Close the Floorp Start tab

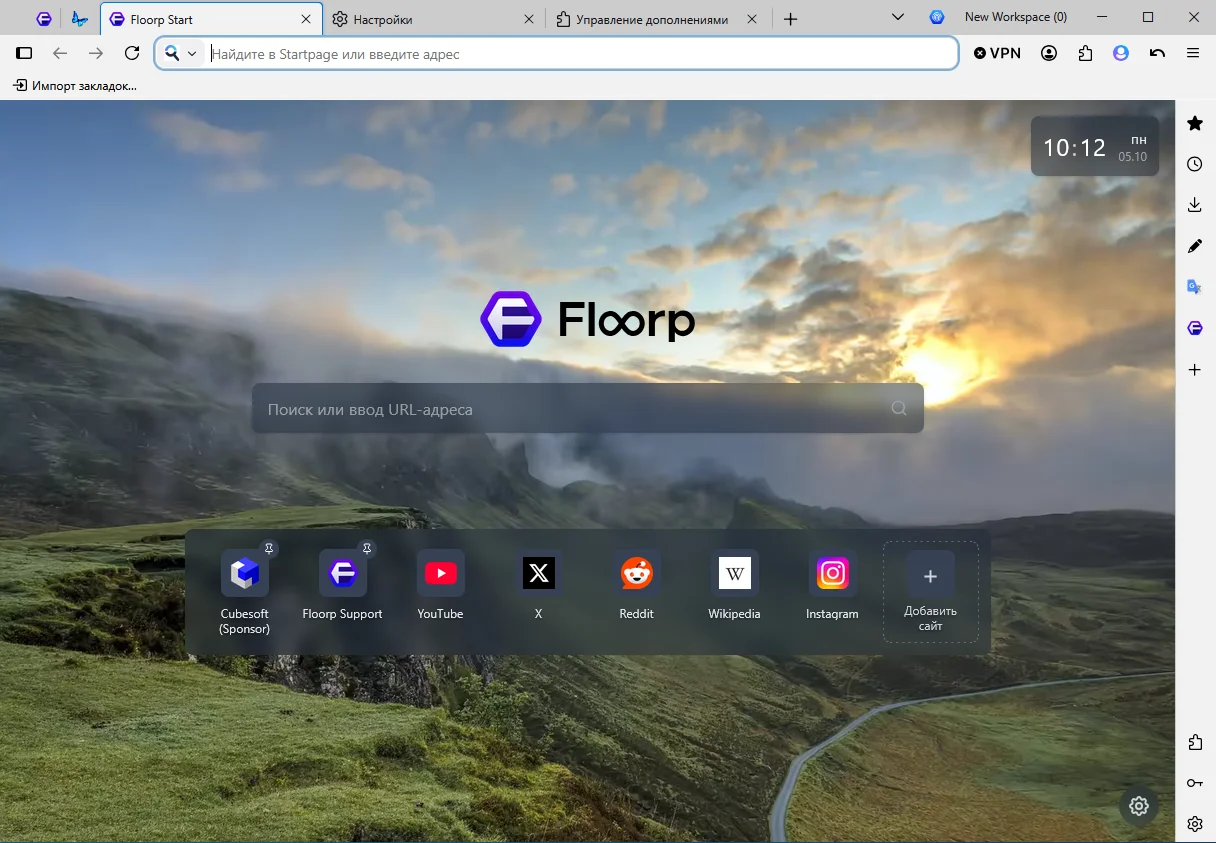tap(304, 19)
